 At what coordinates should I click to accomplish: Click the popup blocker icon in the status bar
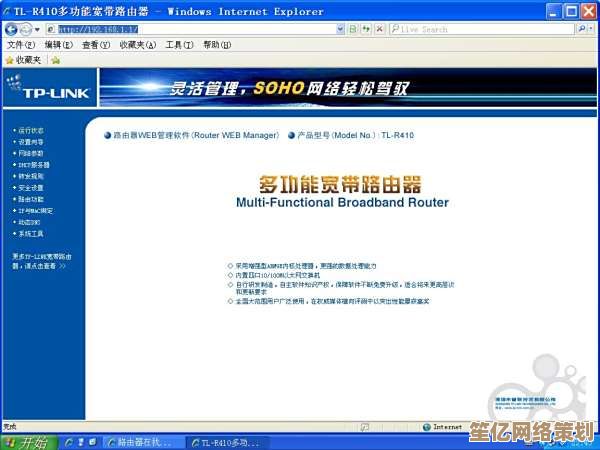365,427
